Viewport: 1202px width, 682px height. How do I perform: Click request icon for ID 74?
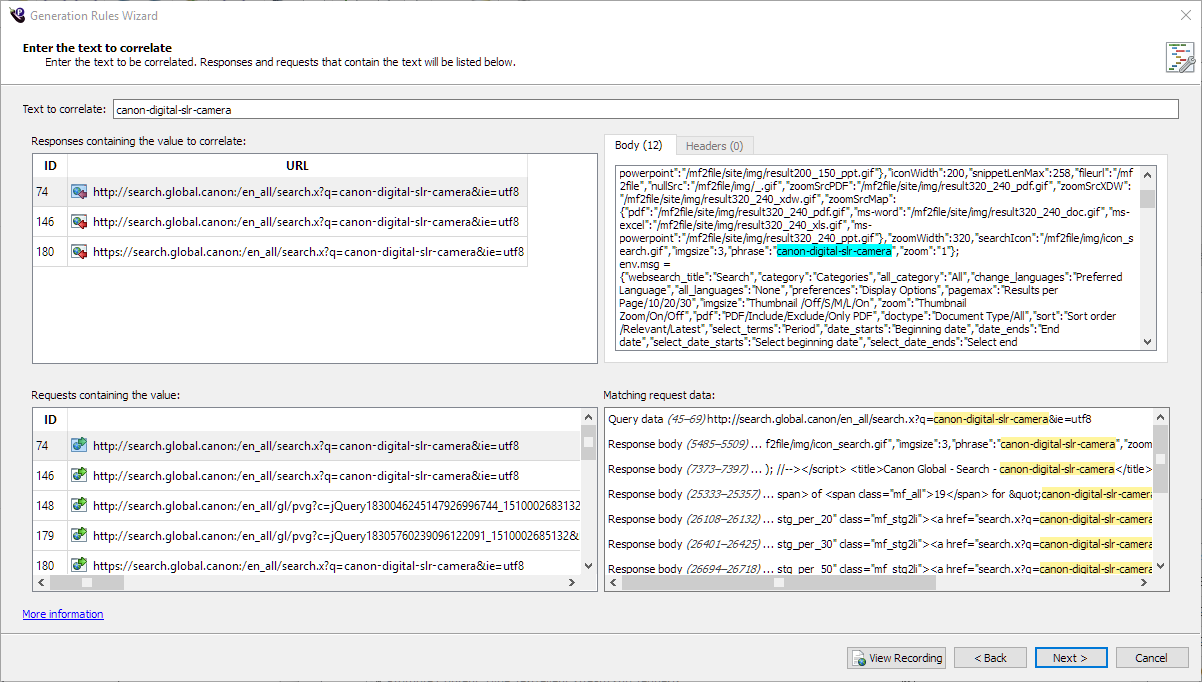point(79,446)
